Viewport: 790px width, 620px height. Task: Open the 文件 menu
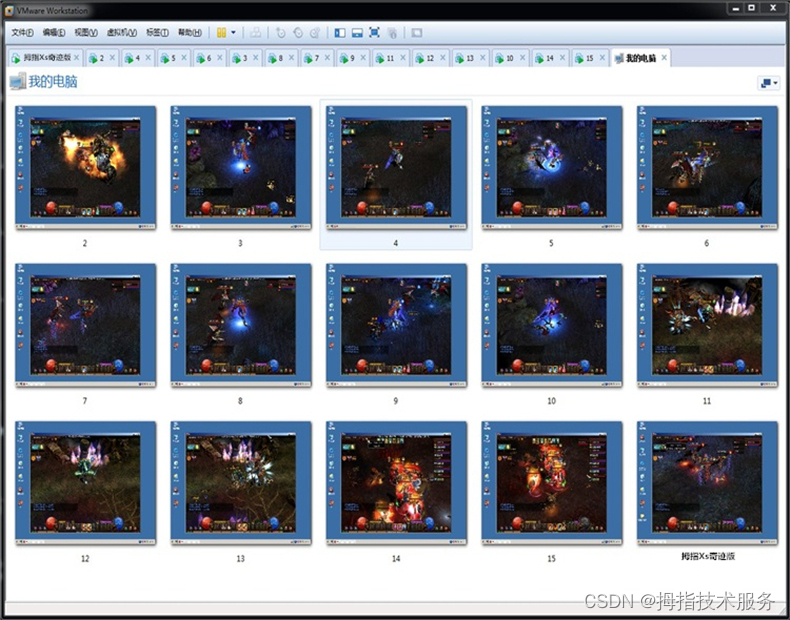point(22,33)
